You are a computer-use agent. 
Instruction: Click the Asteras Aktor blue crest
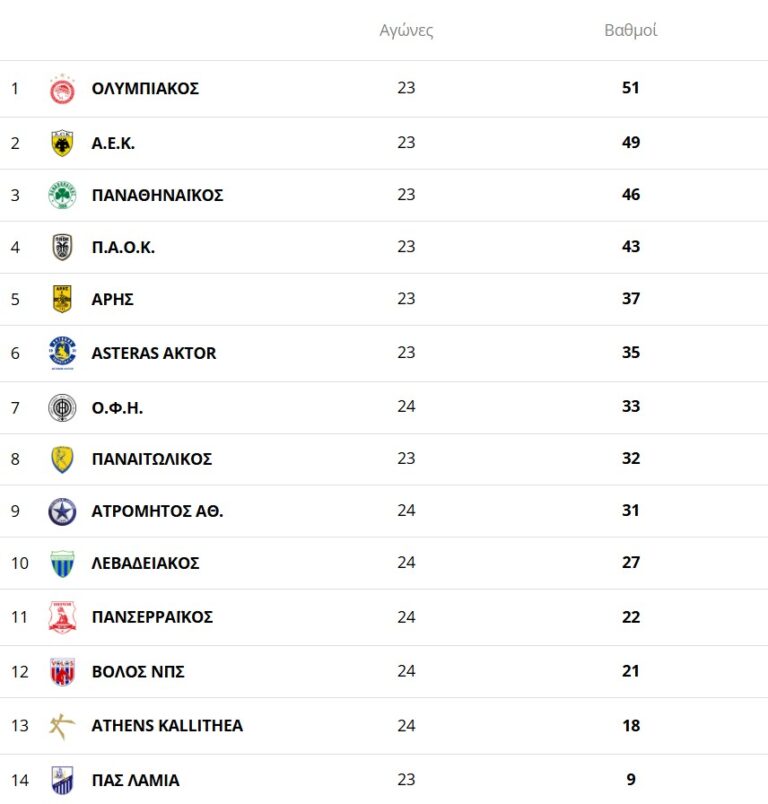[x=62, y=353]
